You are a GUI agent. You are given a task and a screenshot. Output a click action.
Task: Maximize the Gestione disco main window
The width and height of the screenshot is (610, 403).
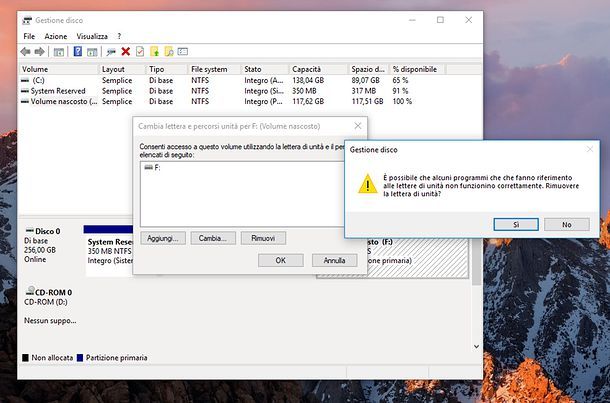(440, 20)
